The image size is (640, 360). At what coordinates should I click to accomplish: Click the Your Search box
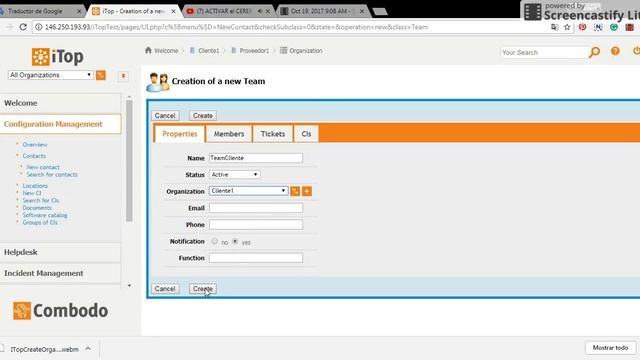(544, 52)
